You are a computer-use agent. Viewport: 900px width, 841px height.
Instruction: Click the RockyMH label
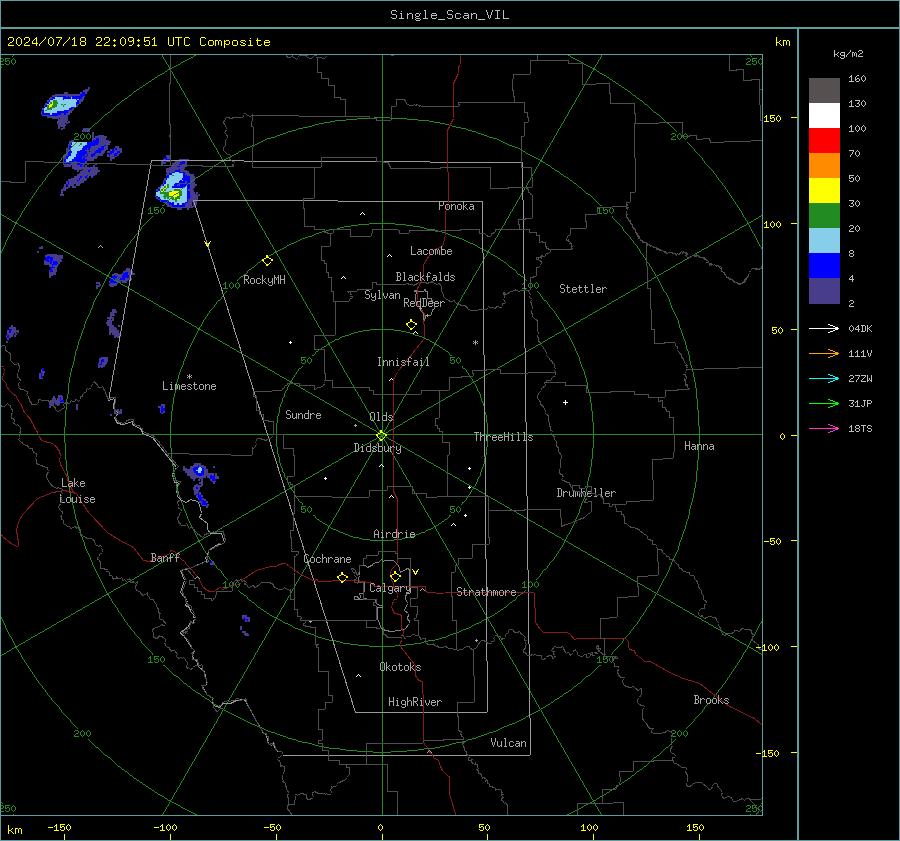pos(264,280)
